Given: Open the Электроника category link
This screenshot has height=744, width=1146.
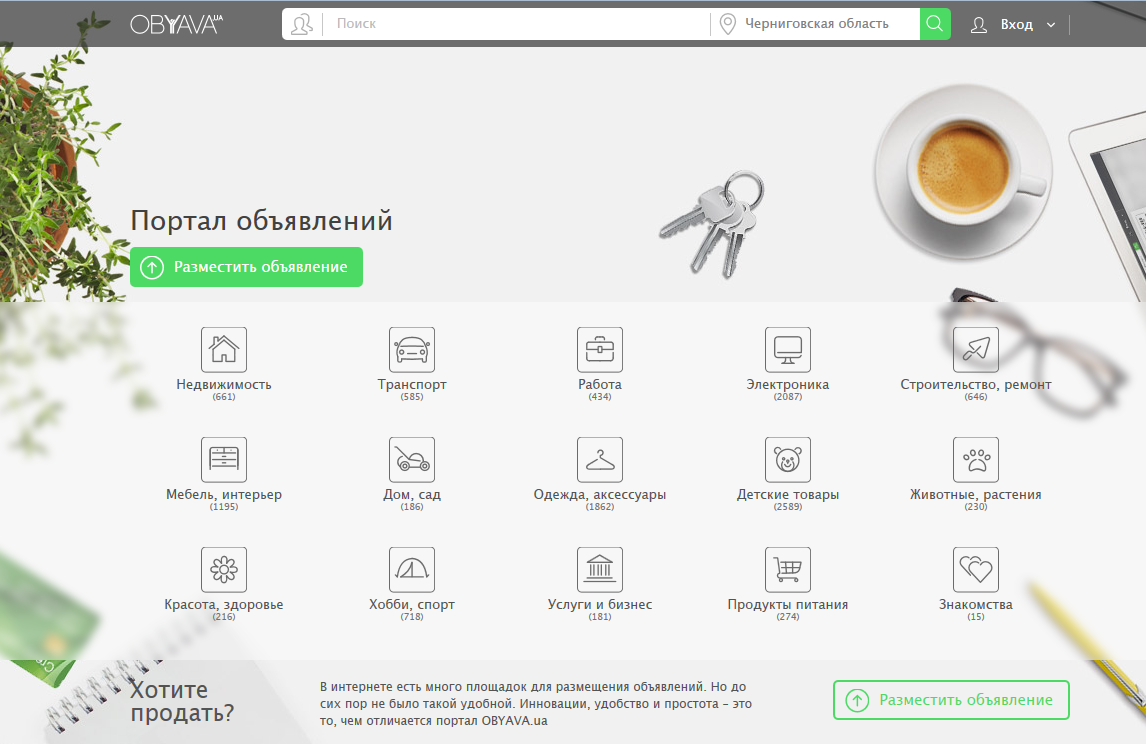Looking at the screenshot, I should click(x=788, y=384).
